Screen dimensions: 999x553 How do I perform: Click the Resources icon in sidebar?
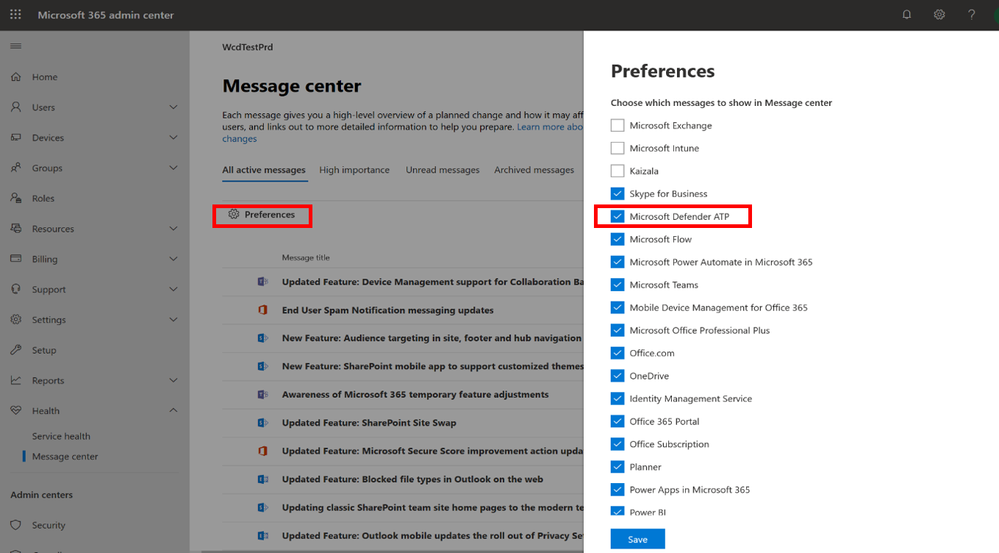16,228
